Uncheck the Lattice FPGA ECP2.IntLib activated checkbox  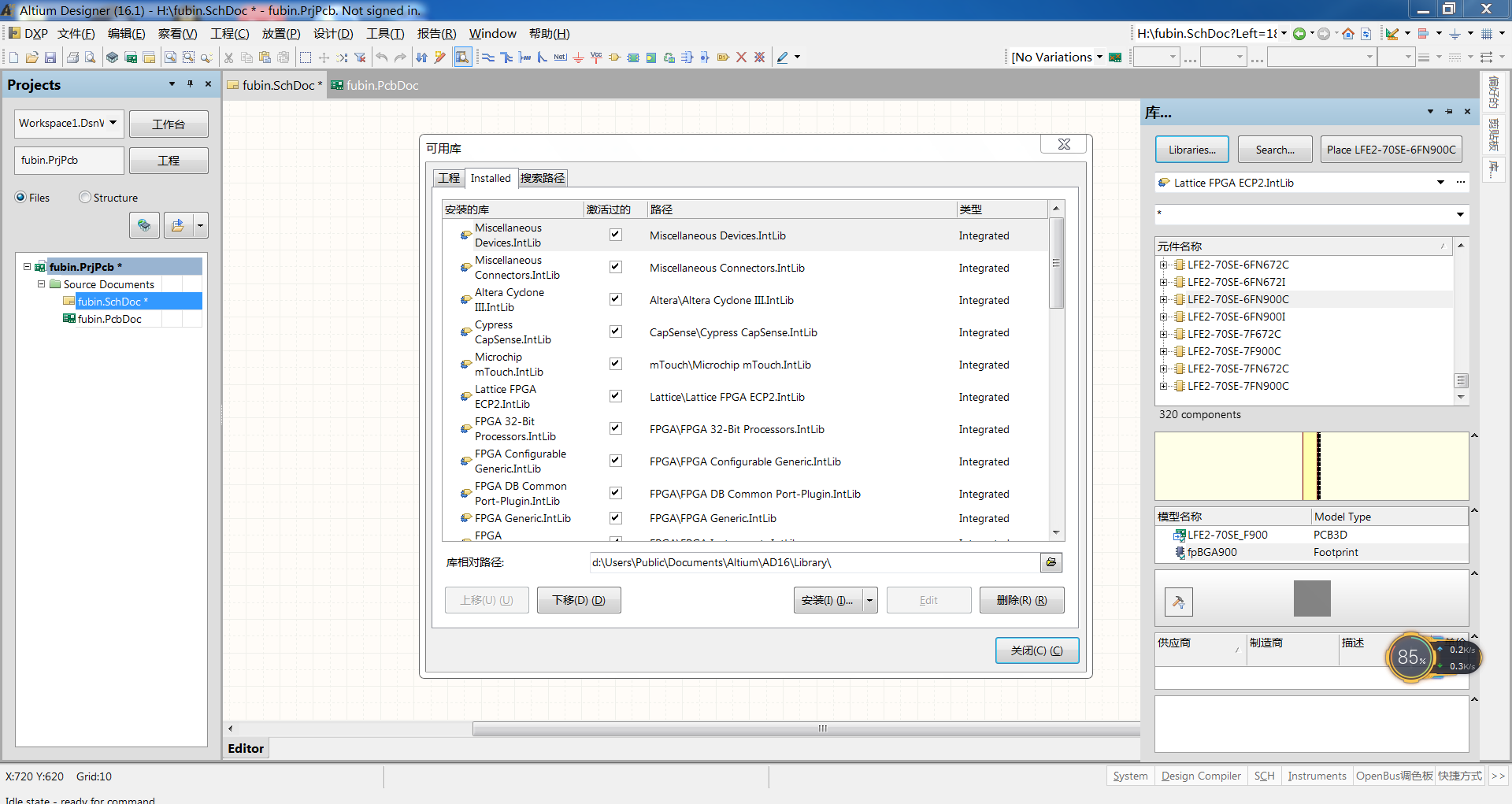[616, 396]
